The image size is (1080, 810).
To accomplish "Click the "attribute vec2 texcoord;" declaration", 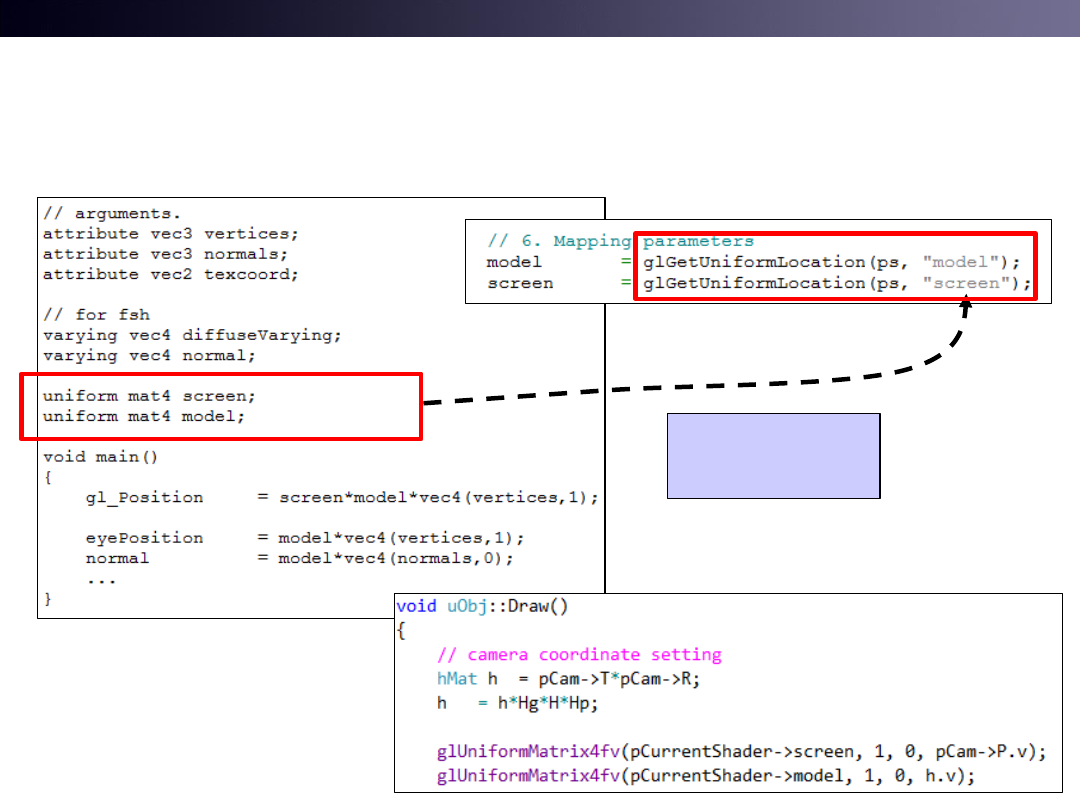I will pyautogui.click(x=170, y=274).
